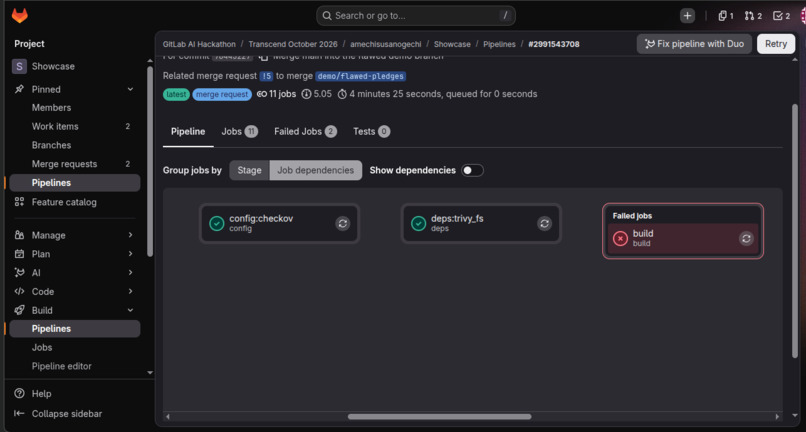806x432 pixels.
Task: Switch to the Jobs tab
Action: (240, 132)
